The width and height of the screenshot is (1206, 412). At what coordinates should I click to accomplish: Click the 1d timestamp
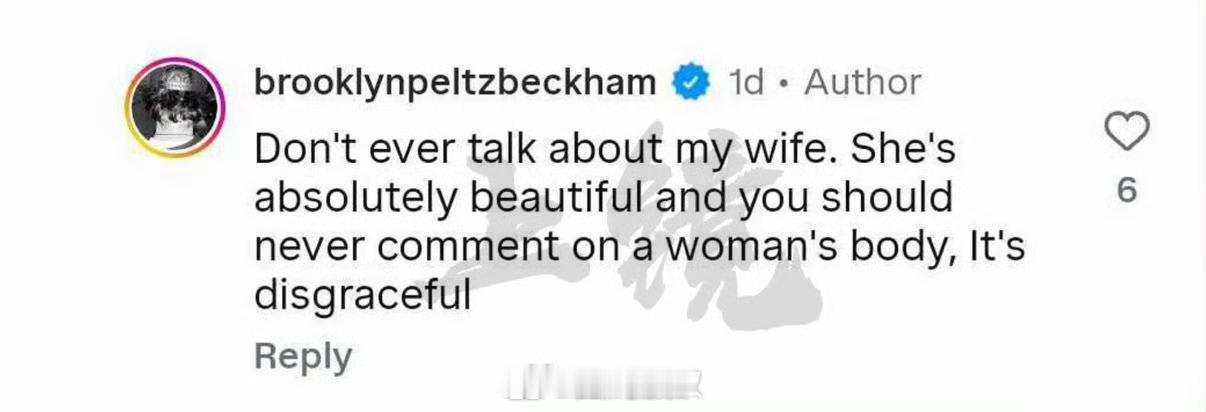(745, 82)
